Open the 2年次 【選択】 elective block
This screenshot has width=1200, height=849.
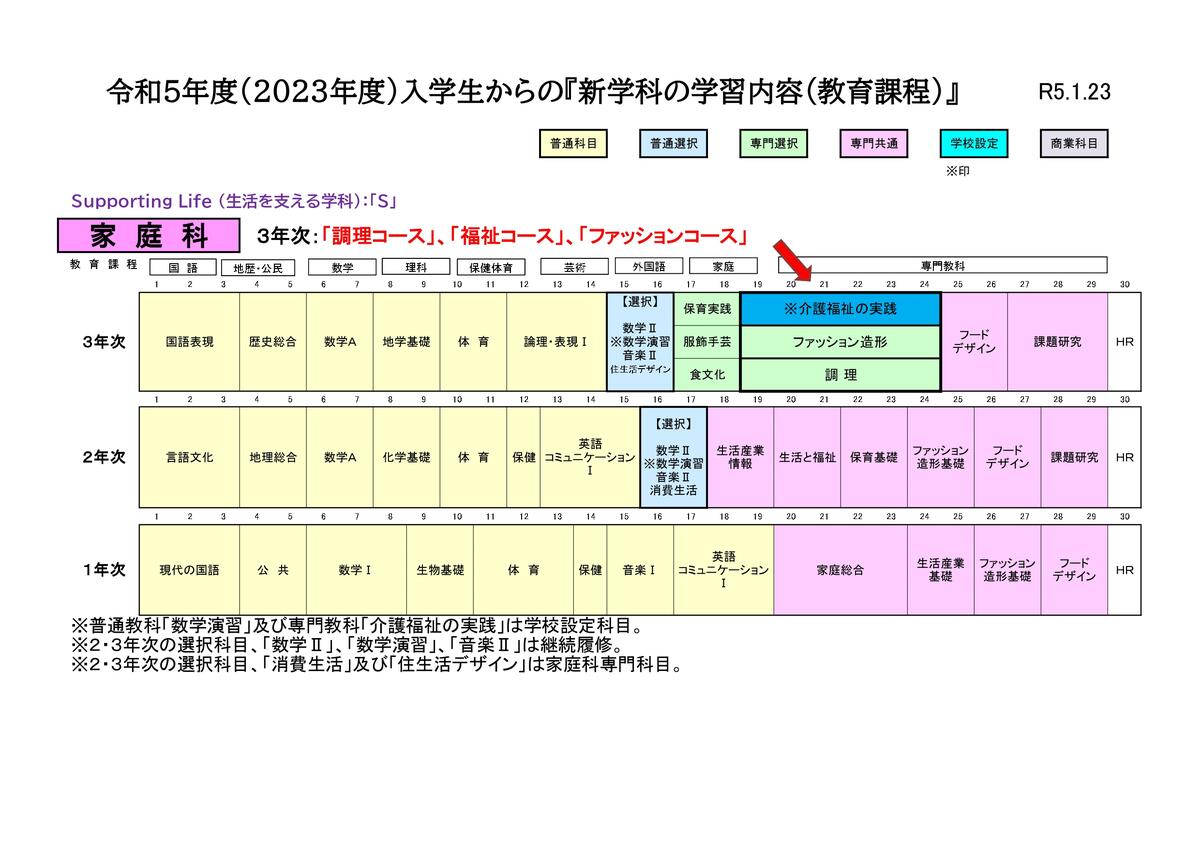point(673,457)
